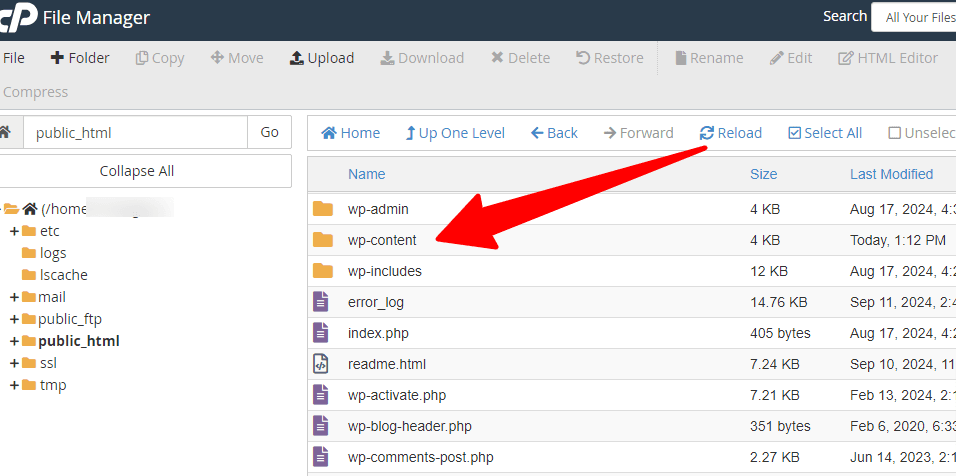Screen dimensions: 956x476
Task: Reload the file listing
Action: [731, 133]
